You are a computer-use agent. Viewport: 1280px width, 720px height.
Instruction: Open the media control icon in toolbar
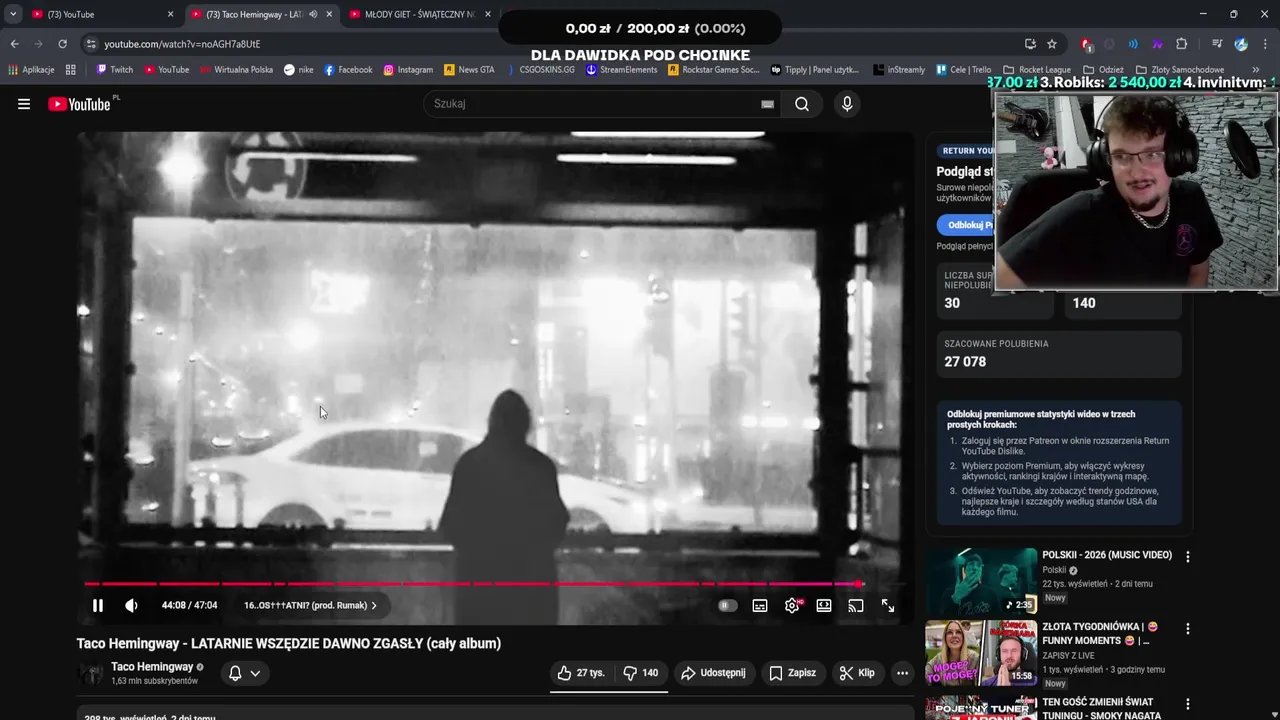(x=1216, y=44)
